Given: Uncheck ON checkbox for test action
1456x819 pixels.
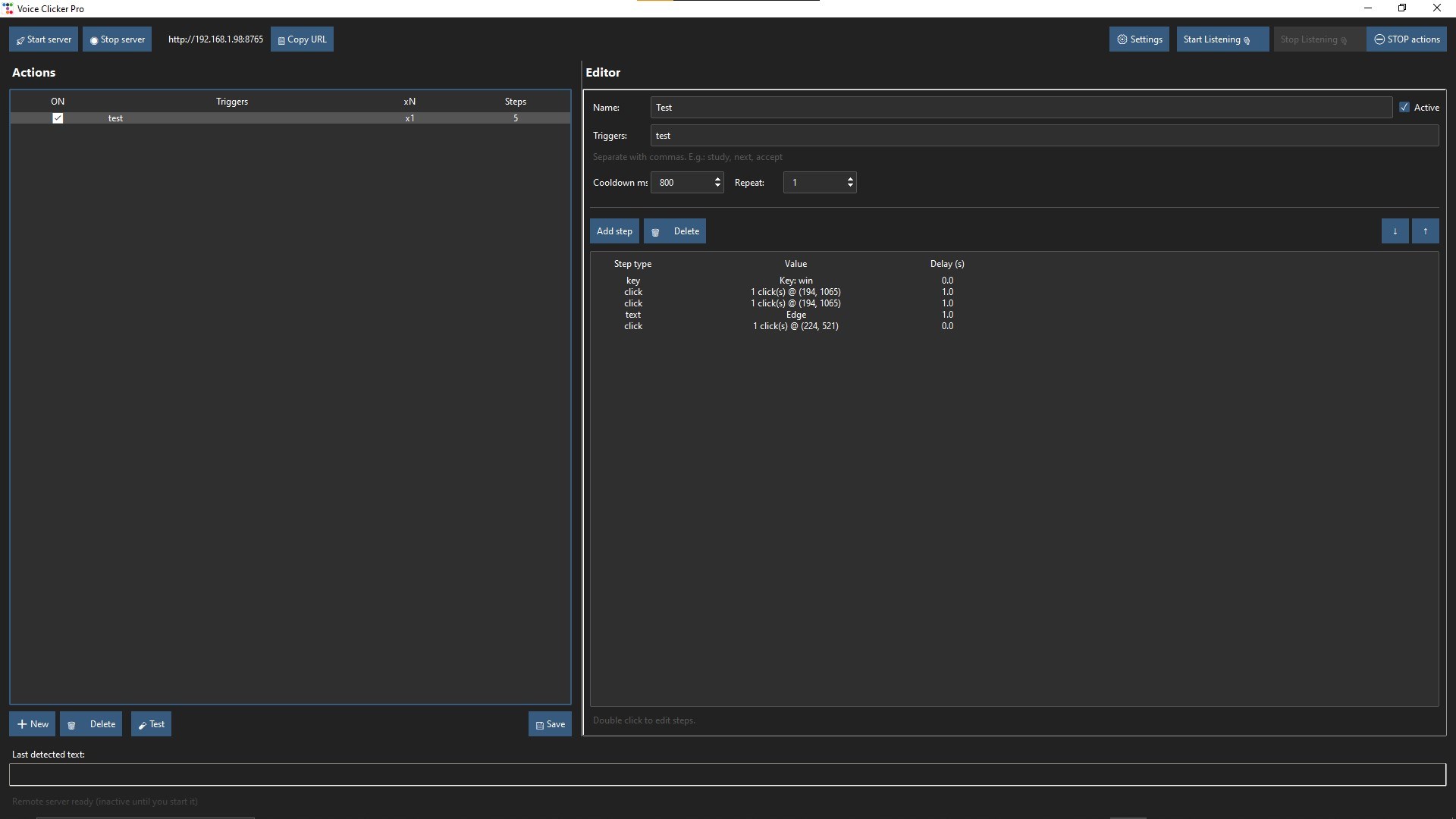Looking at the screenshot, I should click(58, 118).
